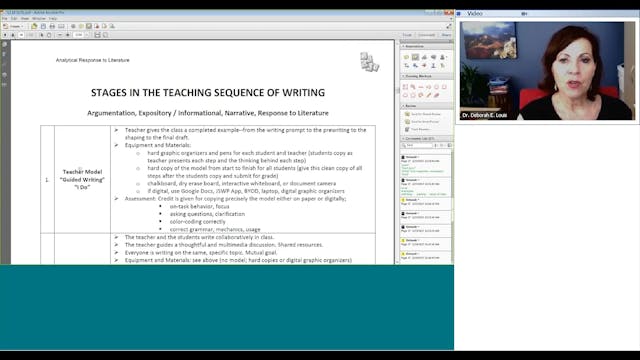Open the Help menu
The height and width of the screenshot is (360, 640).
[53, 18]
